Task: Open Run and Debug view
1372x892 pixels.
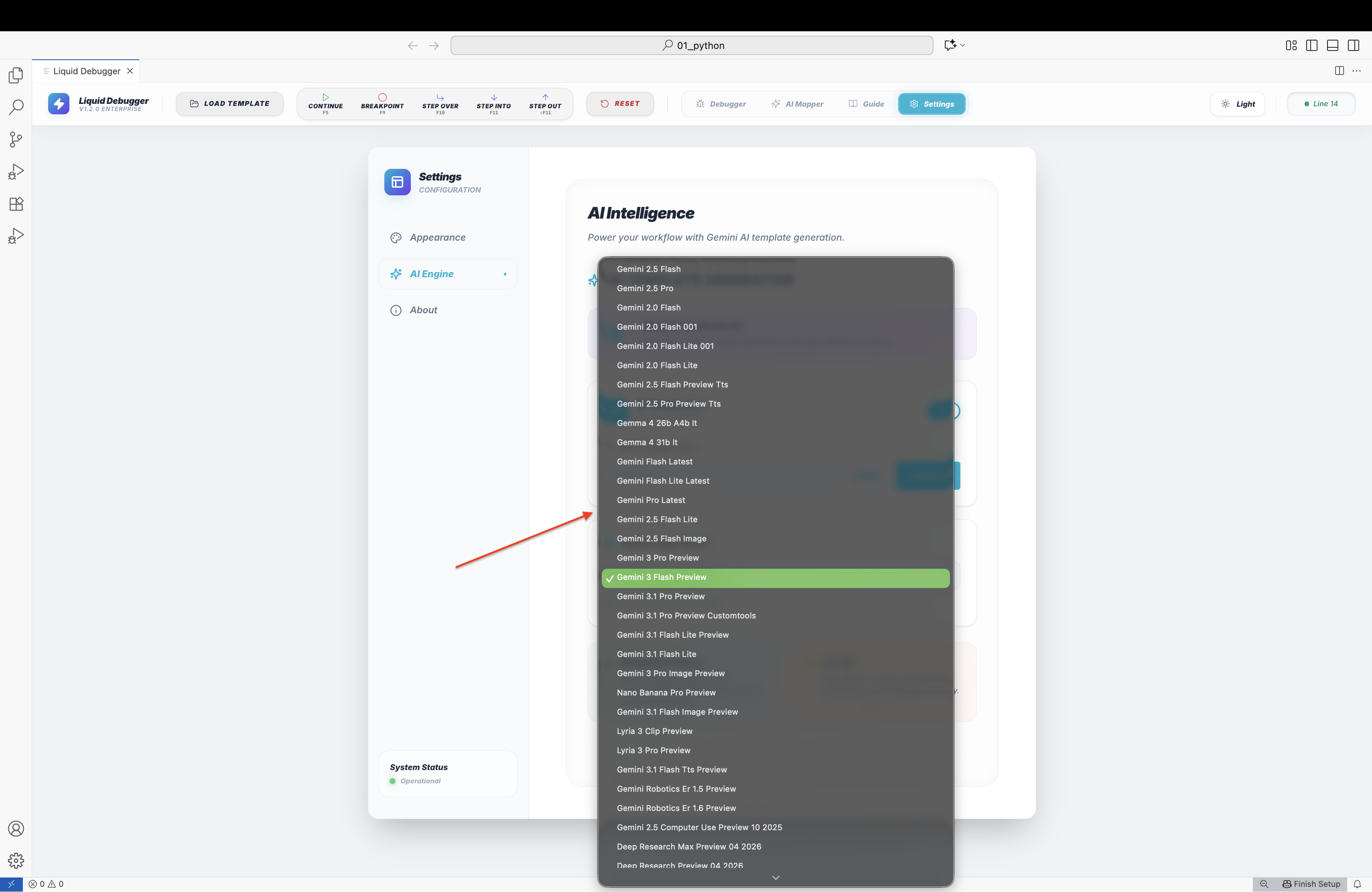Action: tap(16, 172)
